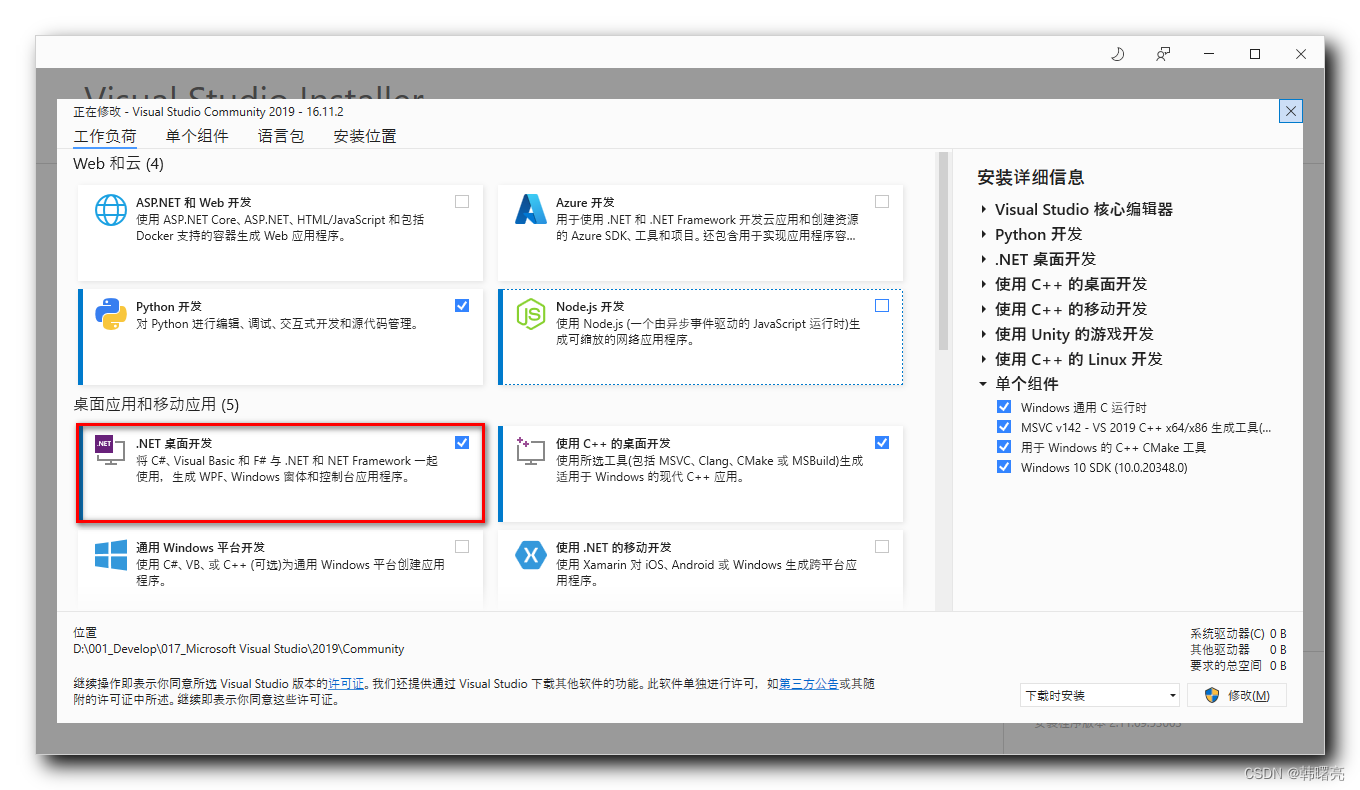
Task: Check the Node.js development checkbox
Action: [882, 306]
